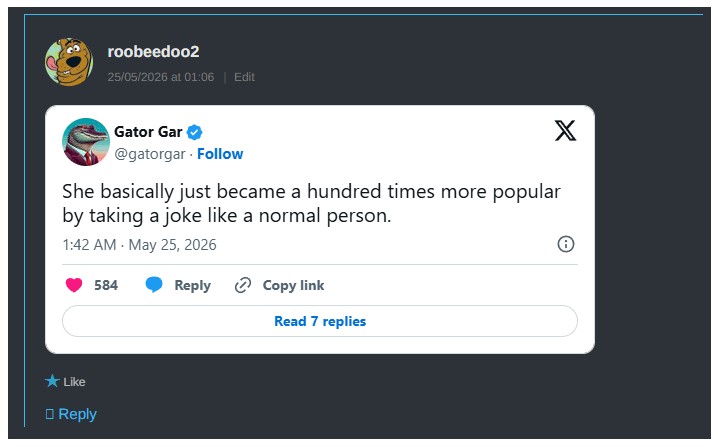
Task: Edit the forum post
Action: click(x=244, y=77)
